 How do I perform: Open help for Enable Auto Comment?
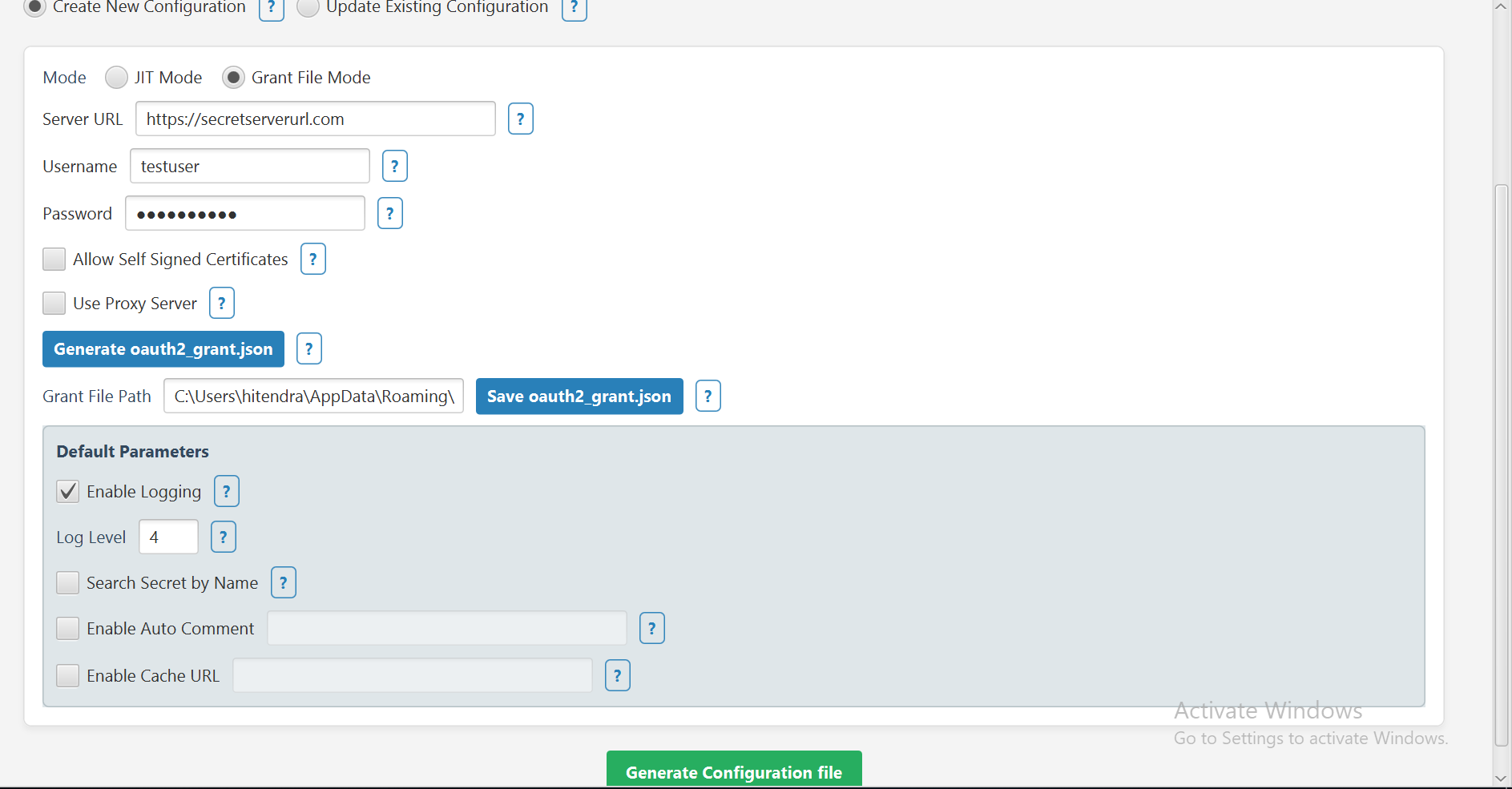(651, 629)
